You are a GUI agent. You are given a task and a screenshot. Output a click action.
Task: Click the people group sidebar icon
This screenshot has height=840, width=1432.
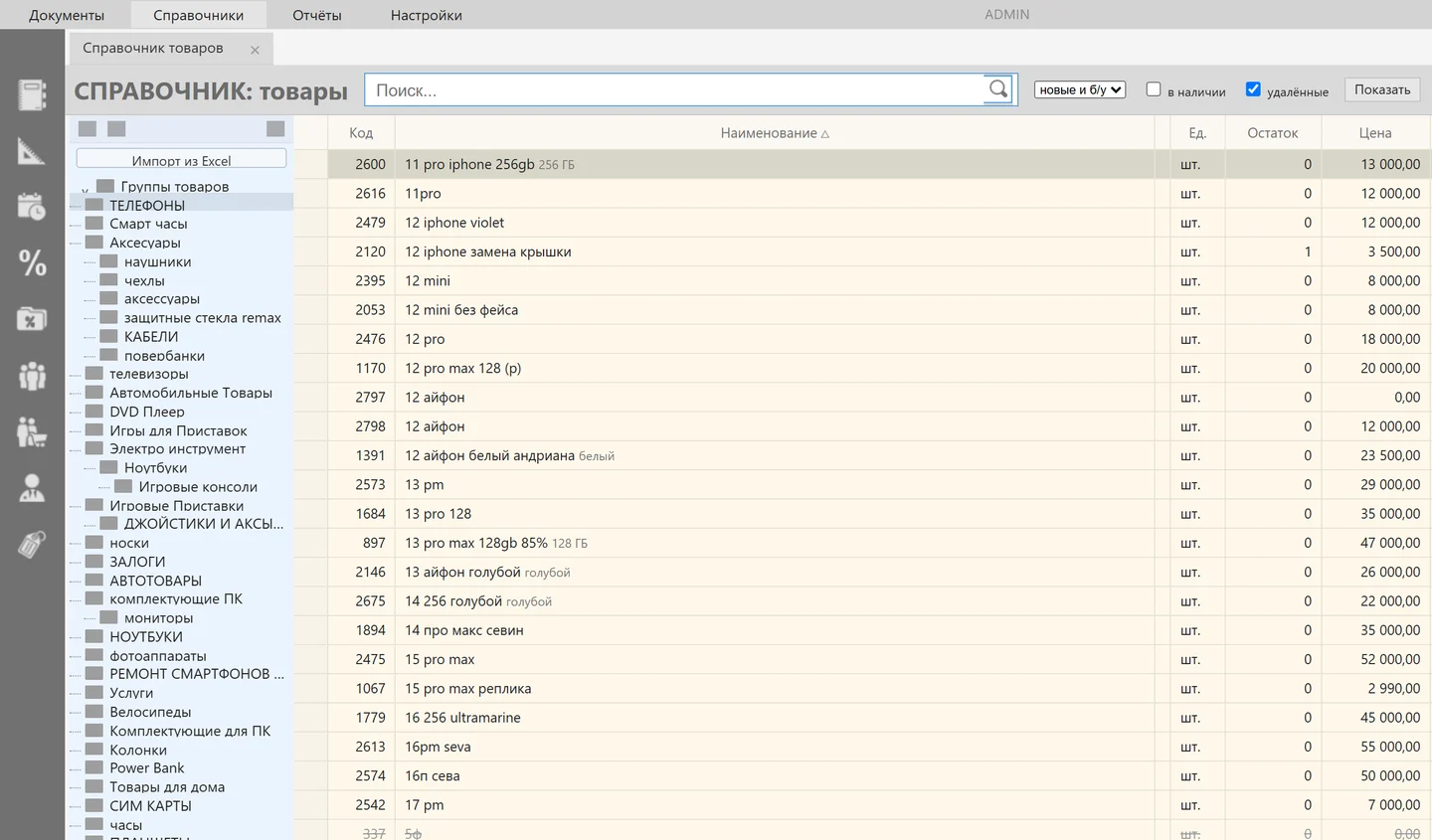pyautogui.click(x=32, y=376)
